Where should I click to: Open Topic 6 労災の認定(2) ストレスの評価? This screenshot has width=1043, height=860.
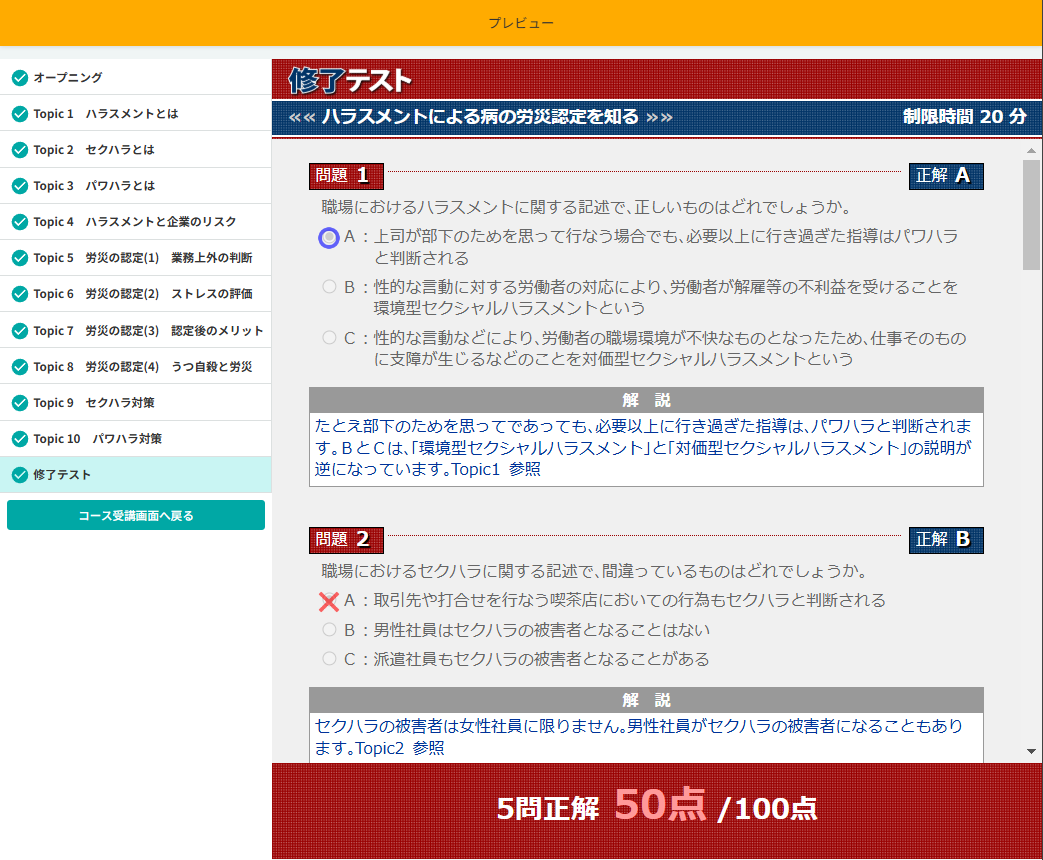tap(136, 293)
